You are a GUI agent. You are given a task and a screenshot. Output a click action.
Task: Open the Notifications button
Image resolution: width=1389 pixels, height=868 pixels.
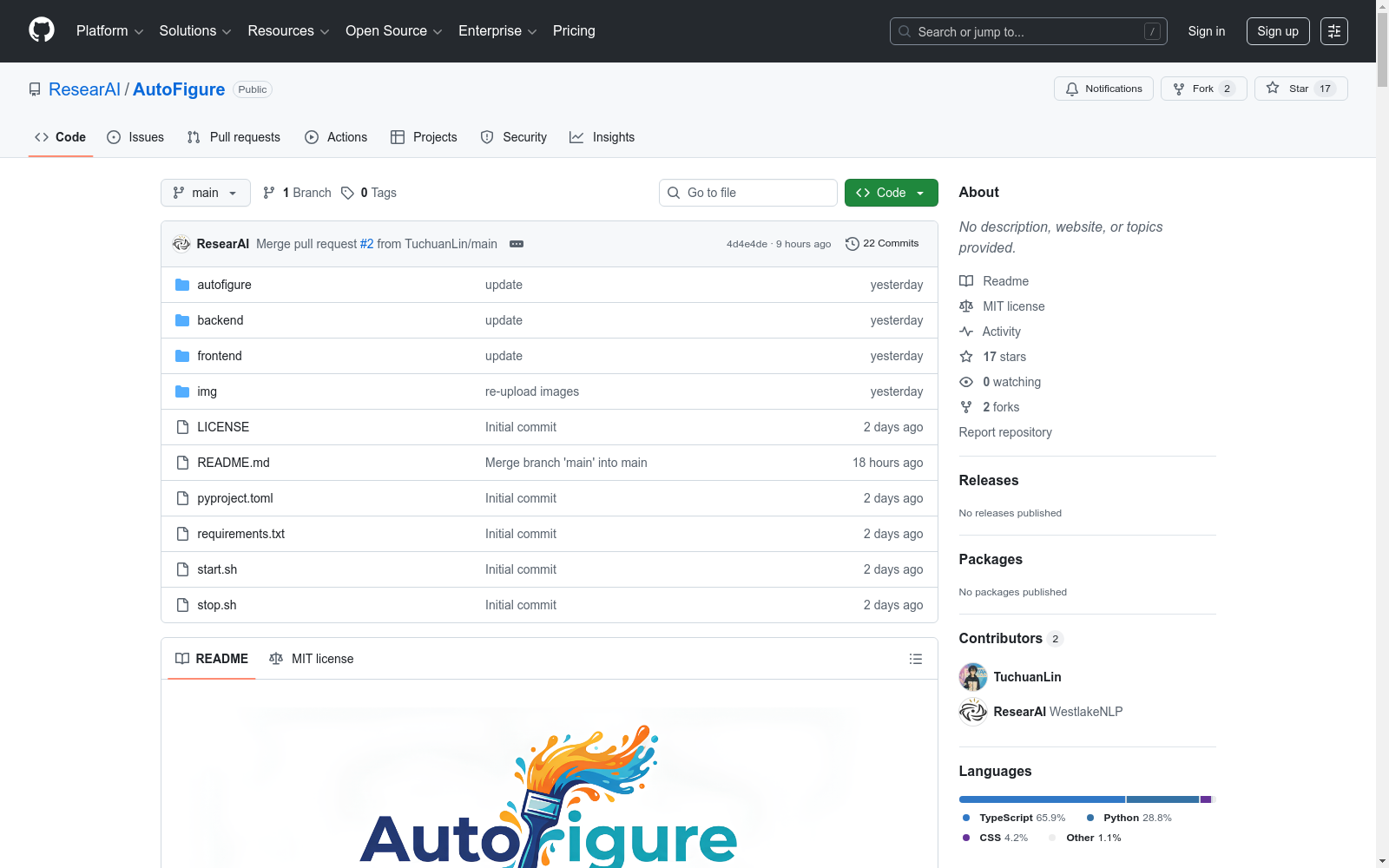pyautogui.click(x=1103, y=89)
